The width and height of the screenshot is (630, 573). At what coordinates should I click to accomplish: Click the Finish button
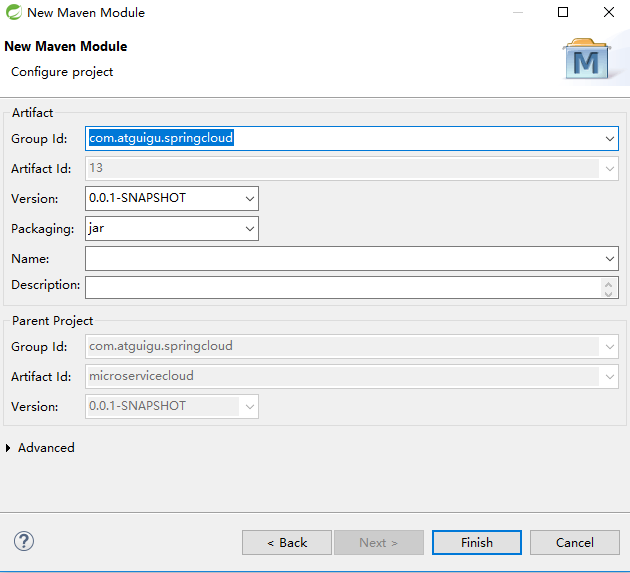pos(477,542)
